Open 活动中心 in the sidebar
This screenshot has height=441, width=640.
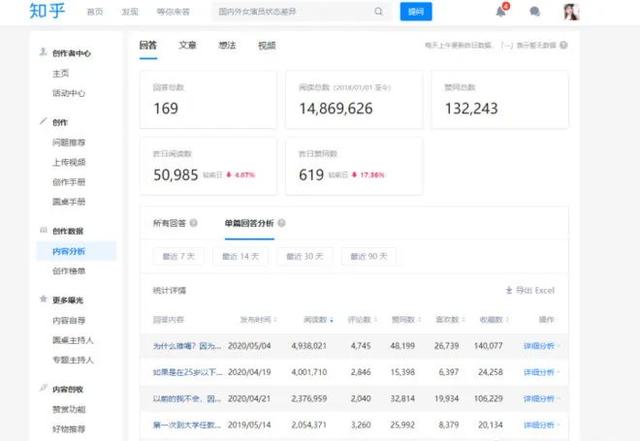click(69, 93)
